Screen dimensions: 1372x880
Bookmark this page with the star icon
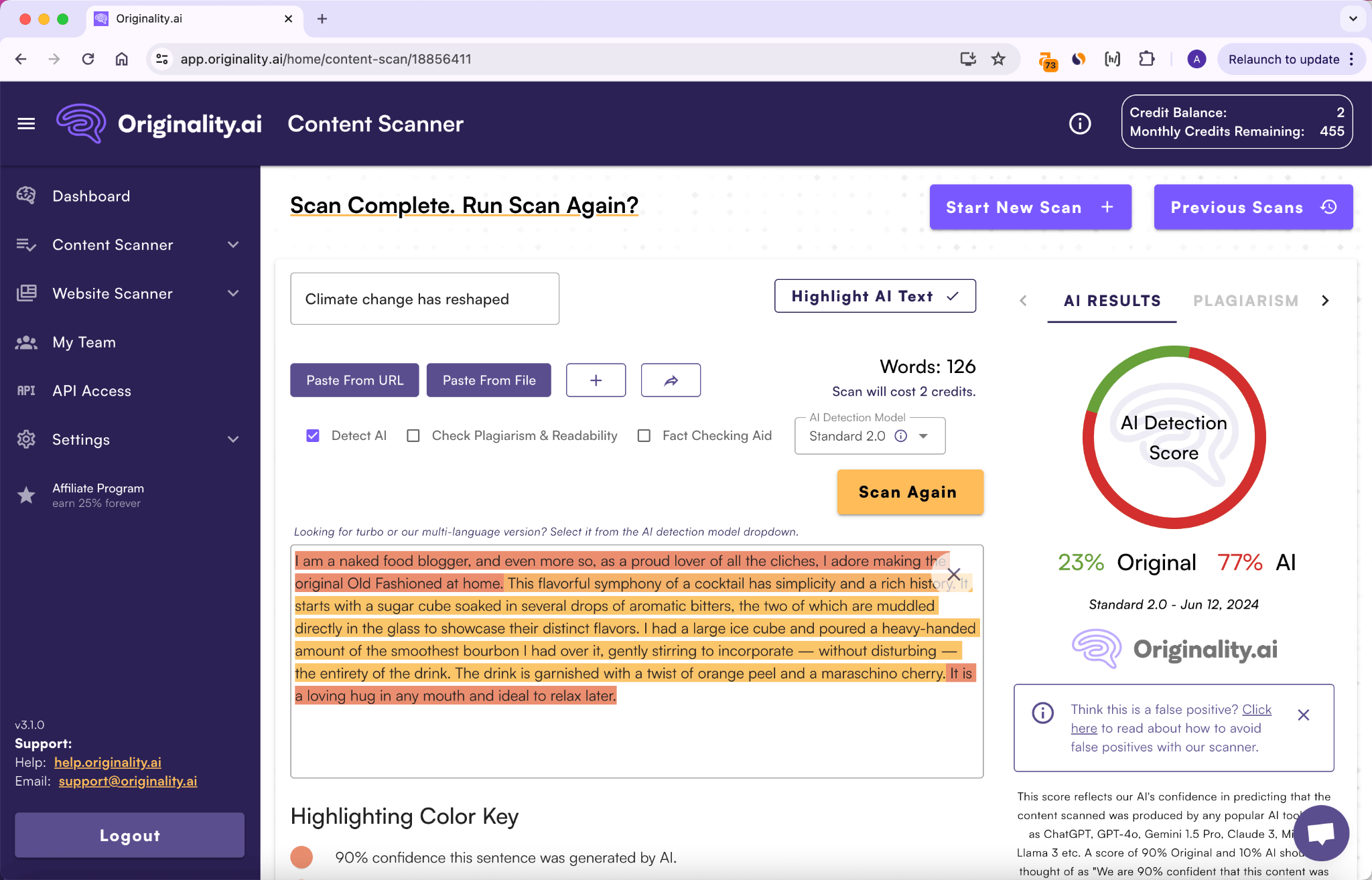998,59
